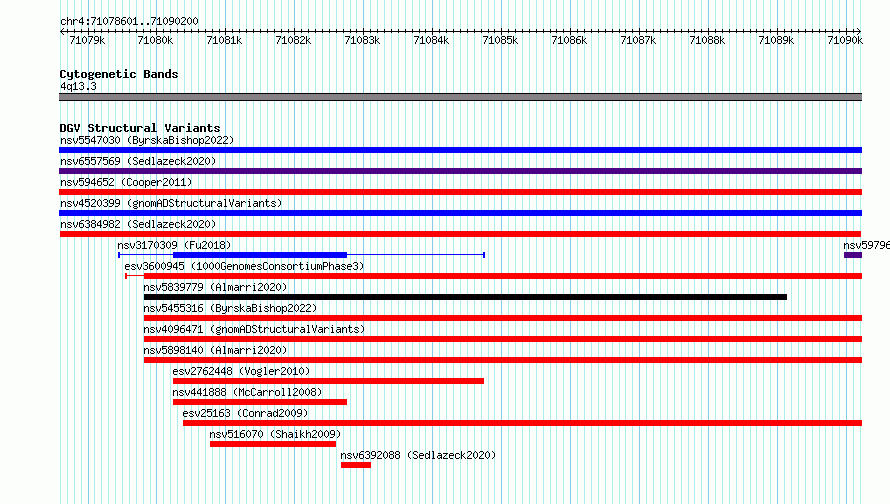The height and width of the screenshot is (504, 890).
Task: Click the 71082k ruler tick label
Action: pos(293,40)
